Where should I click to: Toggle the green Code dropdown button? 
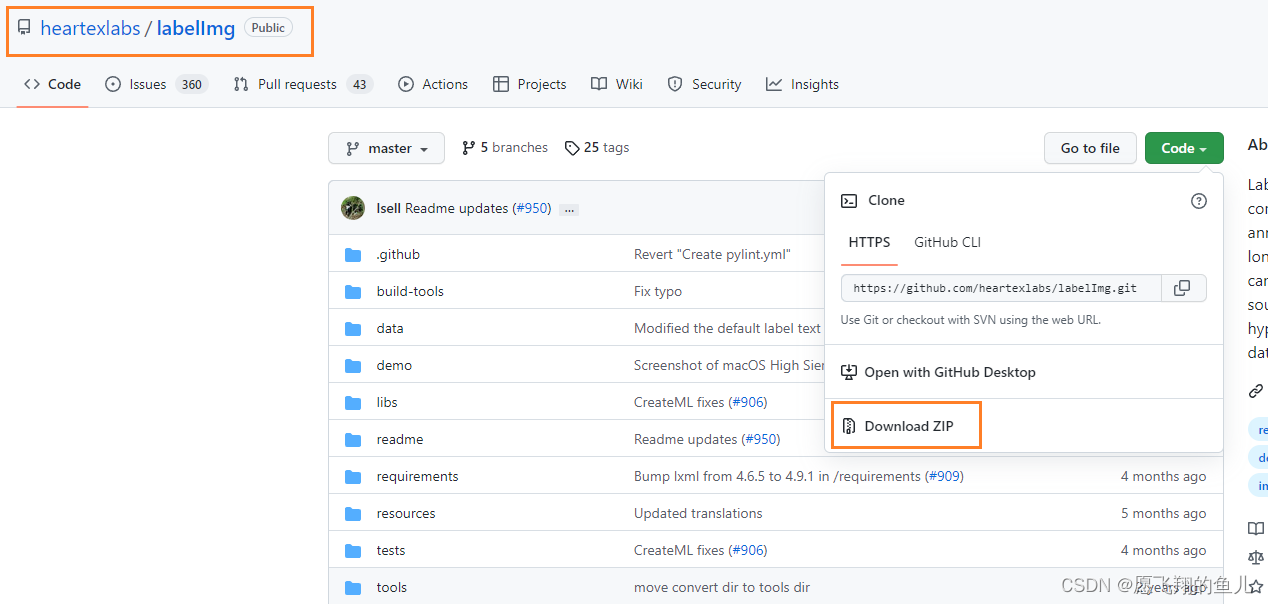point(1184,148)
